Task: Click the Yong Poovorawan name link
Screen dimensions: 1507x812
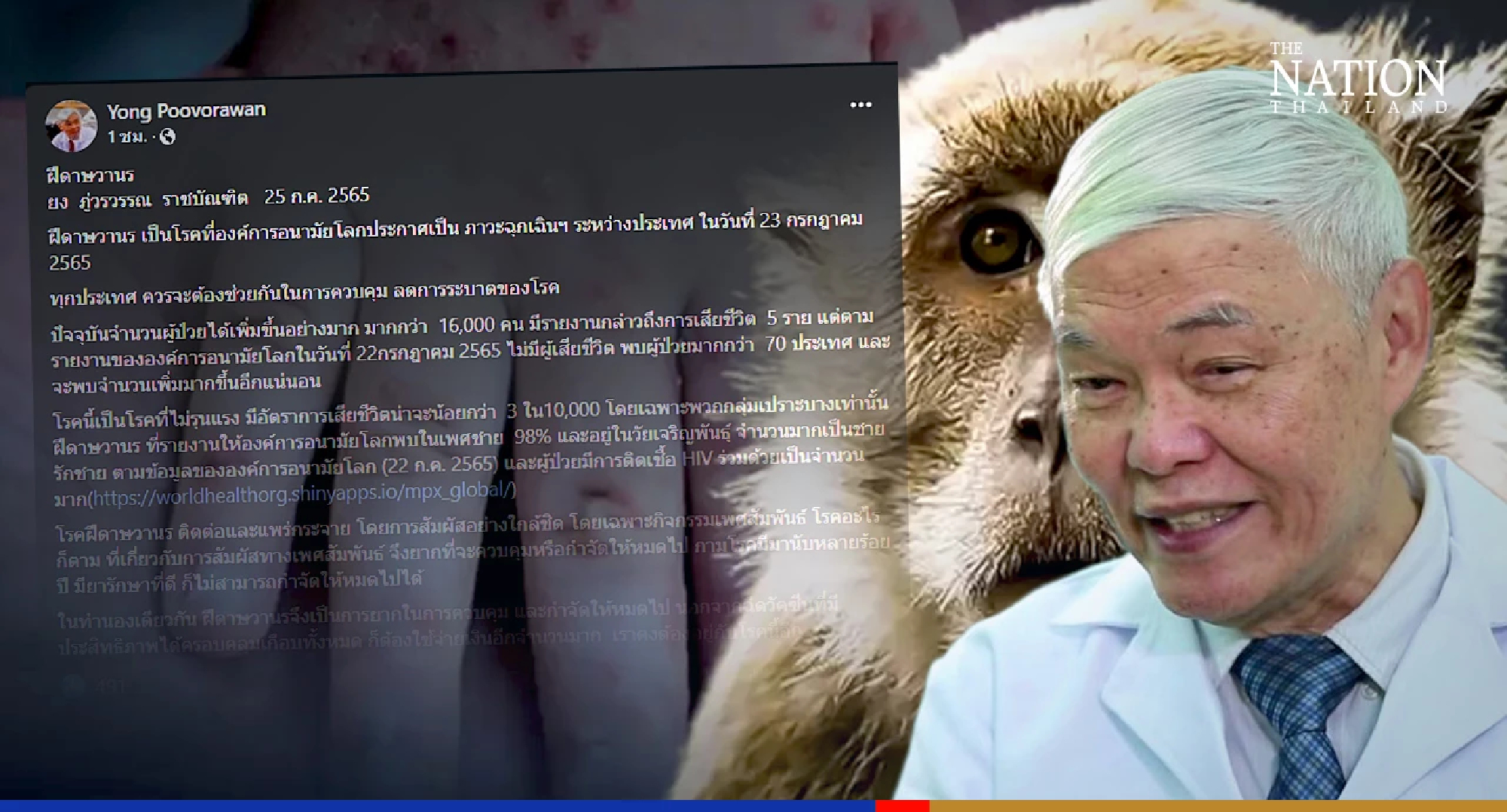Action: pos(186,111)
